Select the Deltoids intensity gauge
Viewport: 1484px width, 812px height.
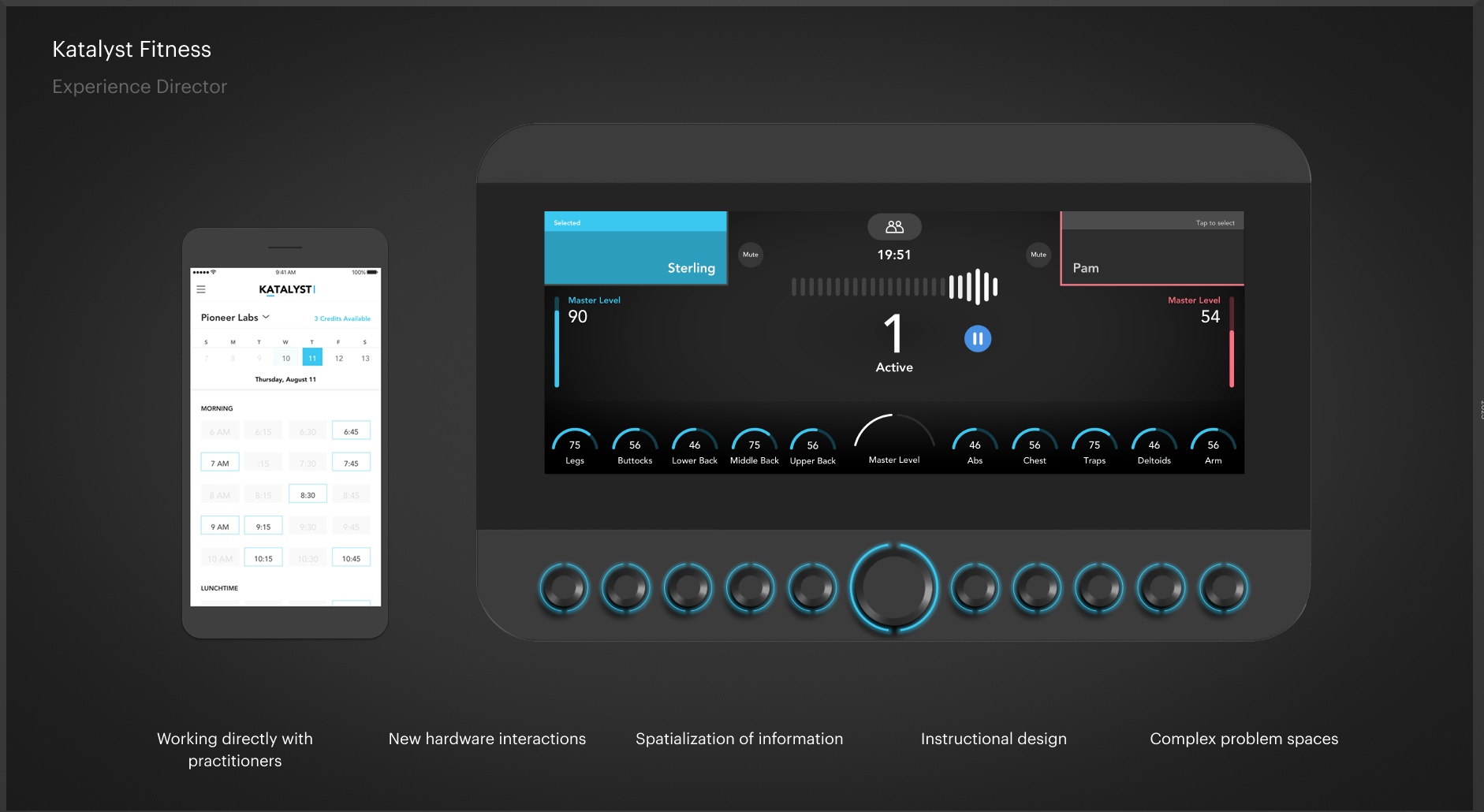pos(1154,446)
